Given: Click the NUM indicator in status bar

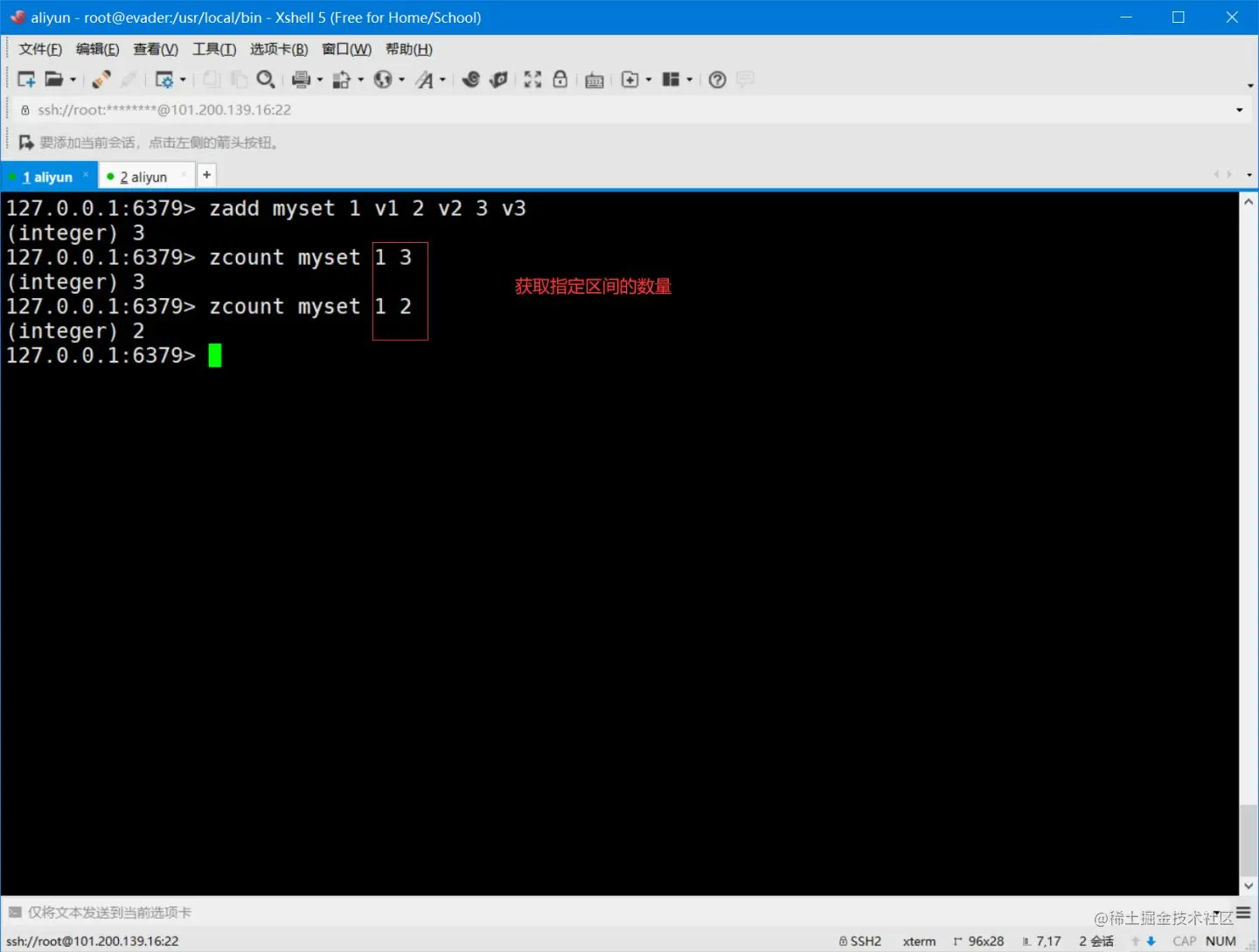Looking at the screenshot, I should pyautogui.click(x=1221, y=942).
